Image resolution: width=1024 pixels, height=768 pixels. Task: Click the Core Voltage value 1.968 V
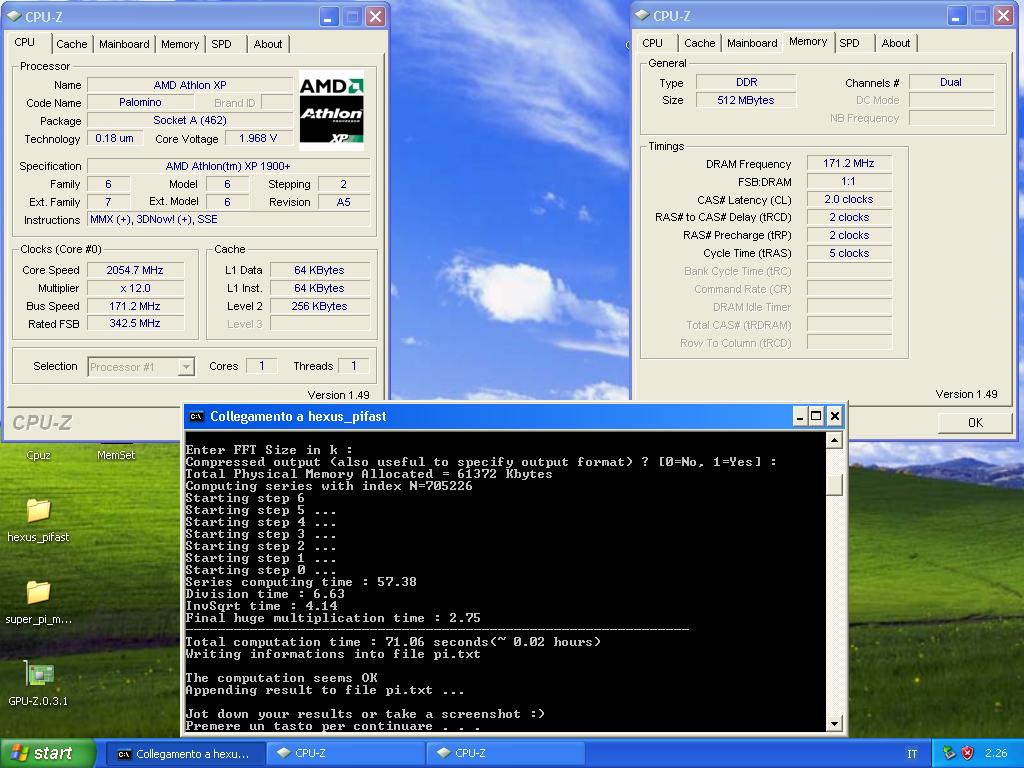[x=258, y=138]
